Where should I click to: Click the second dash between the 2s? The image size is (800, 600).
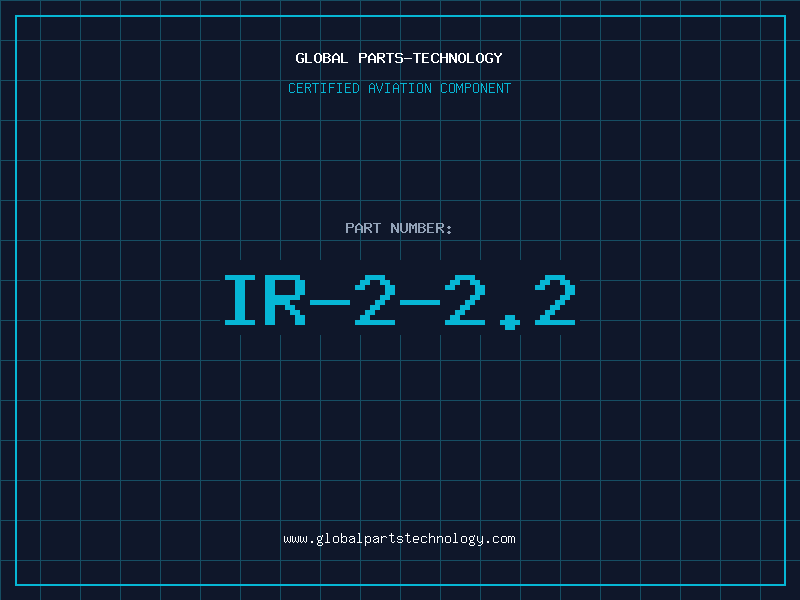420,303
